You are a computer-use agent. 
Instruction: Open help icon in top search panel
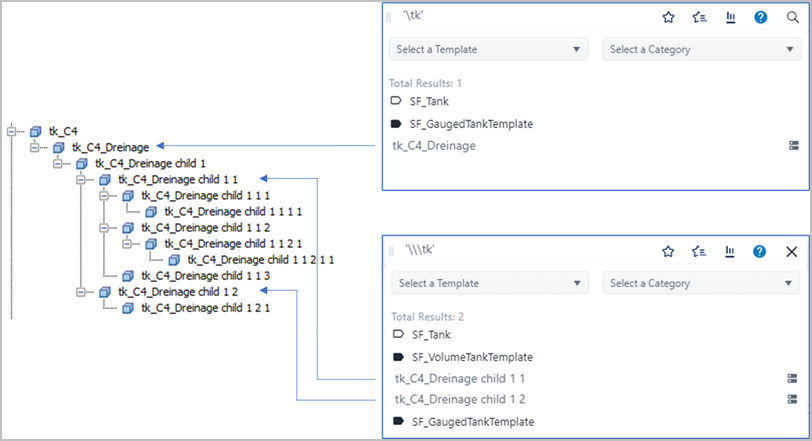tap(761, 17)
